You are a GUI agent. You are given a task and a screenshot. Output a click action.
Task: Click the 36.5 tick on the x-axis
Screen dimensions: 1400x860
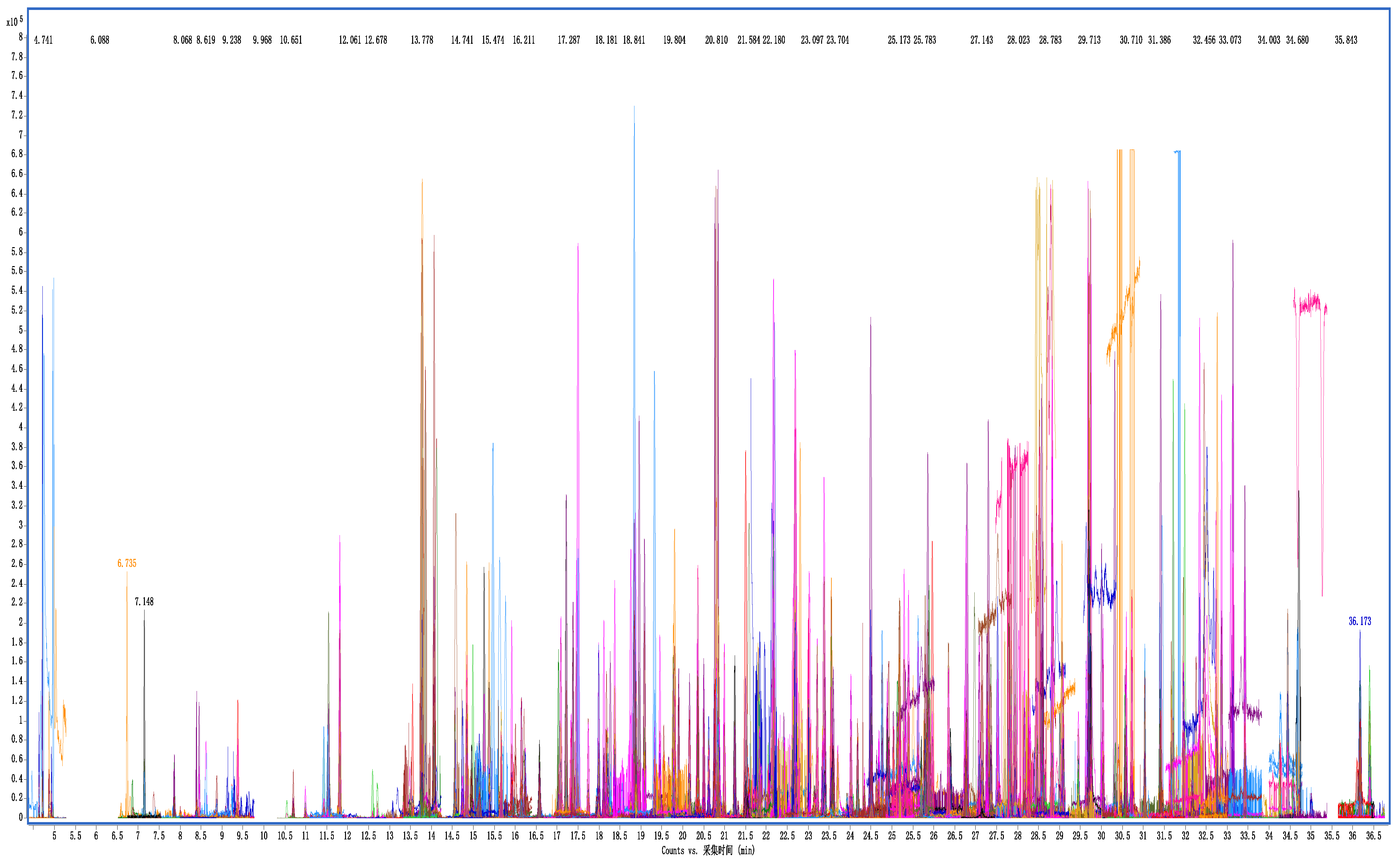click(x=1373, y=836)
